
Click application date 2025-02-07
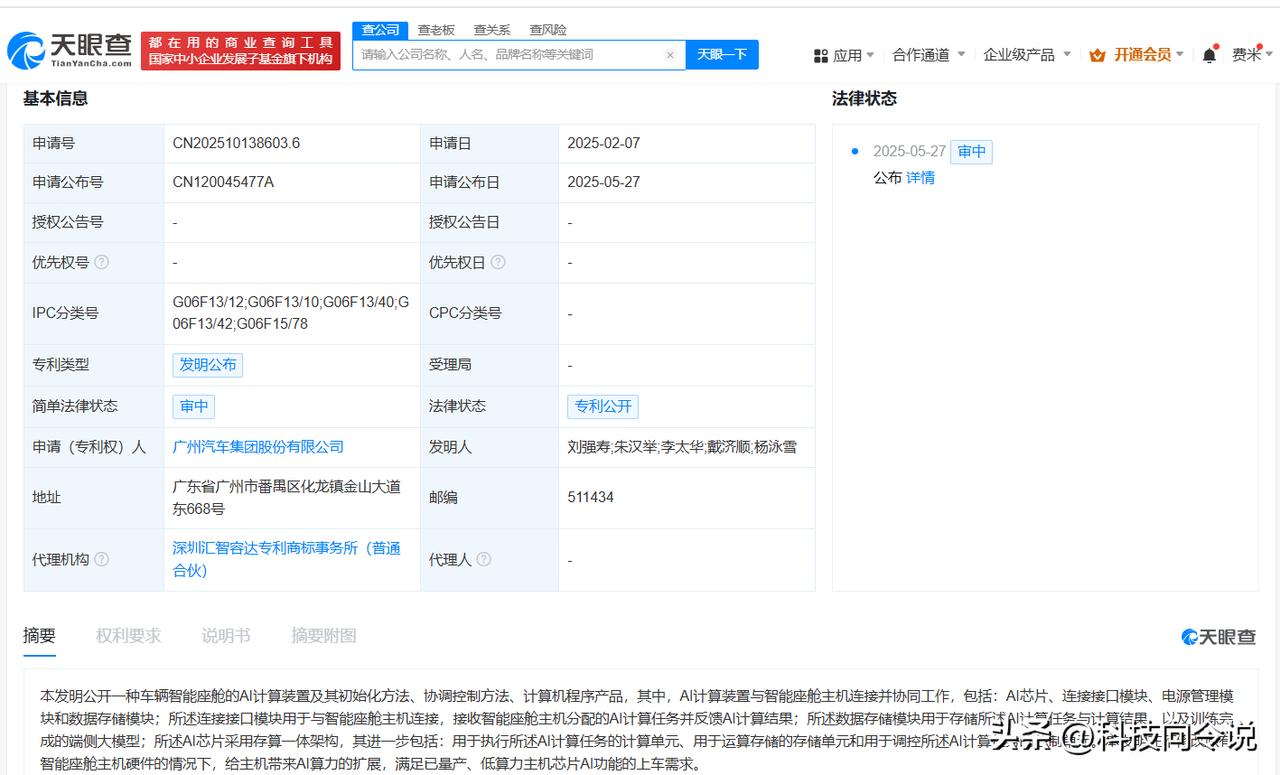603,143
